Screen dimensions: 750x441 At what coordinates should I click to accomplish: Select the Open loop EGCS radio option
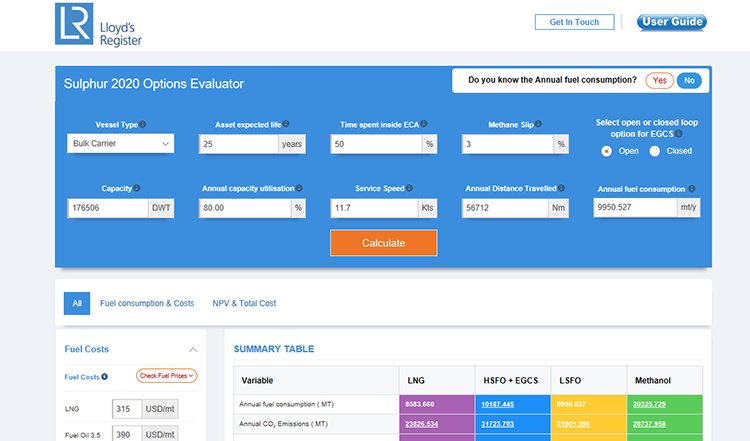click(x=607, y=151)
